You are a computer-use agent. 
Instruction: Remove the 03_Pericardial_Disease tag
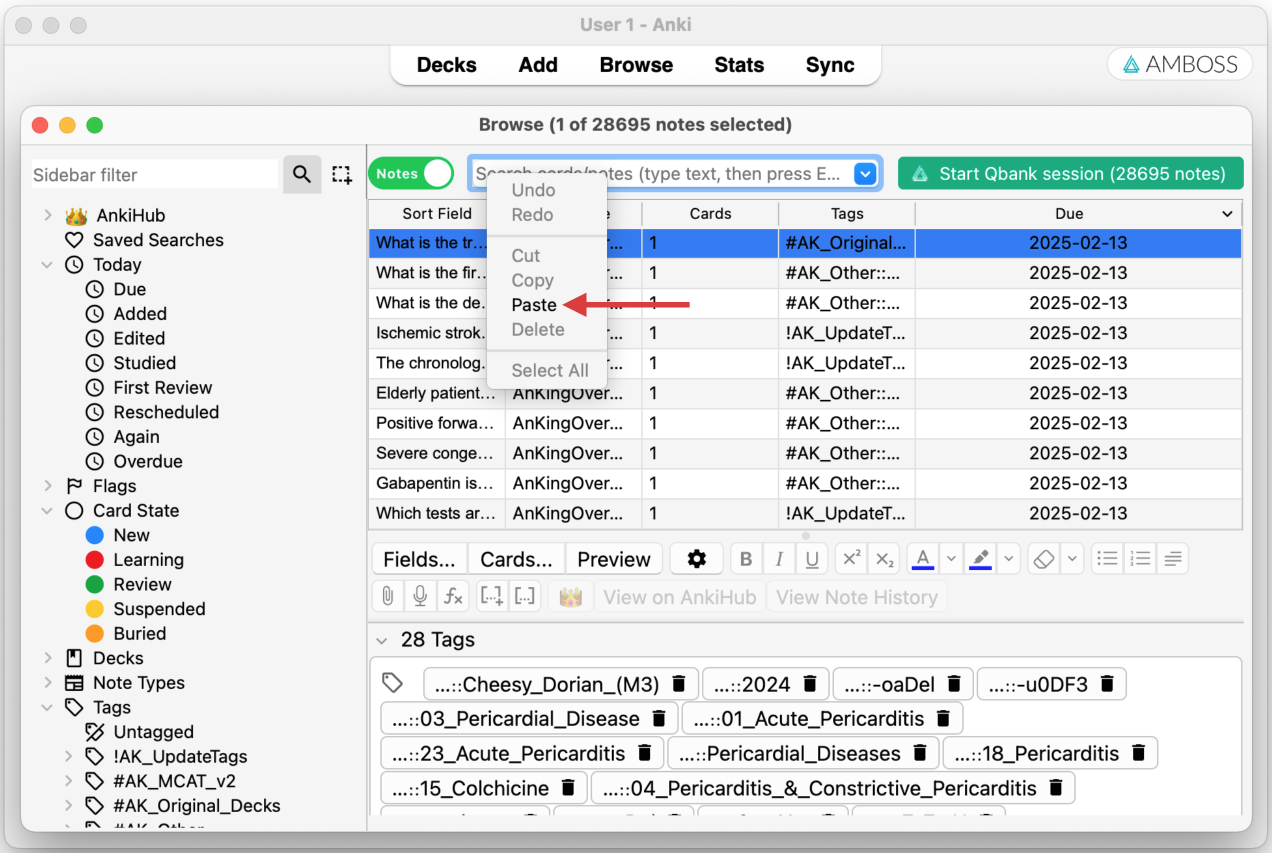point(659,718)
